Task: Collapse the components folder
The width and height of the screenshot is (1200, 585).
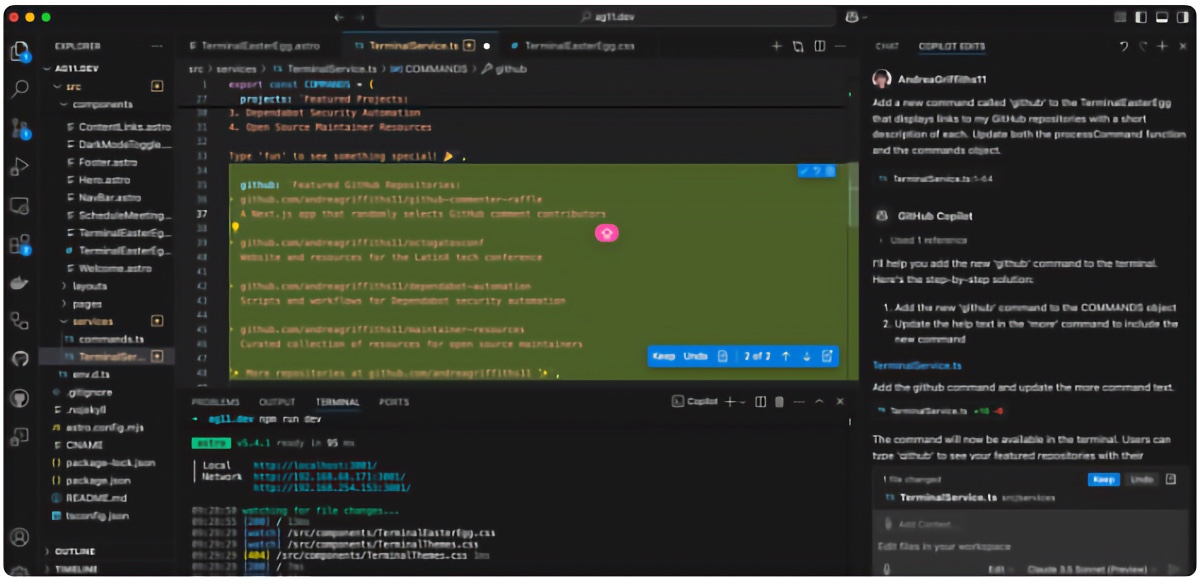Action: click(x=100, y=104)
